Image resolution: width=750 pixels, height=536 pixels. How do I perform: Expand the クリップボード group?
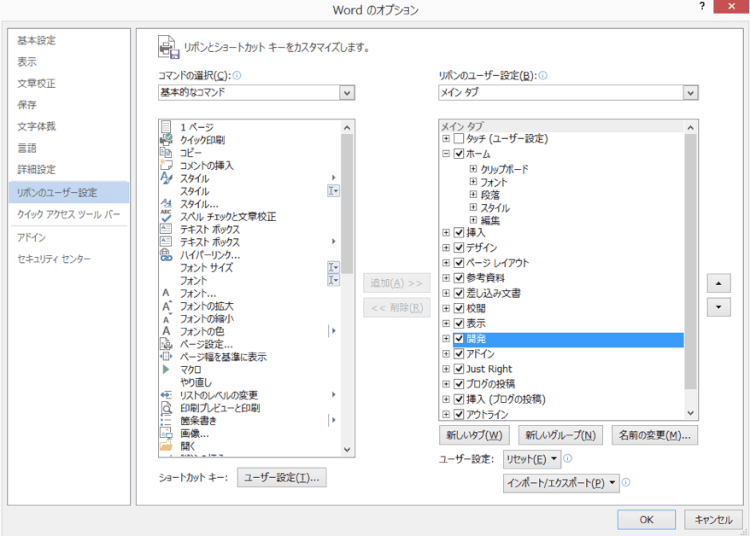coord(473,168)
